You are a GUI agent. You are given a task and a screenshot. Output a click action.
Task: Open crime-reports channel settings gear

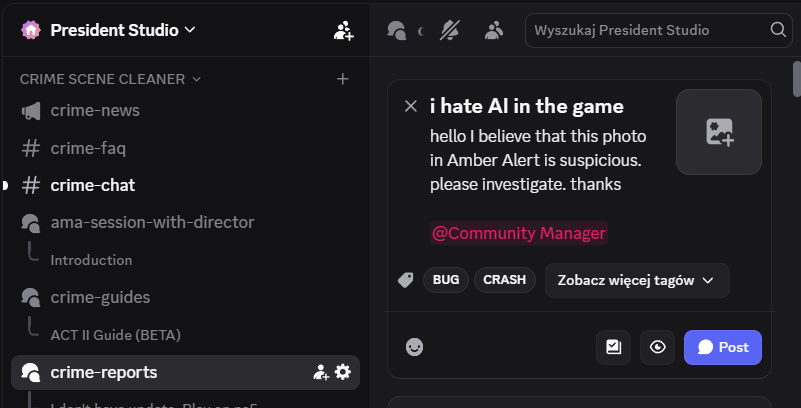pos(343,372)
